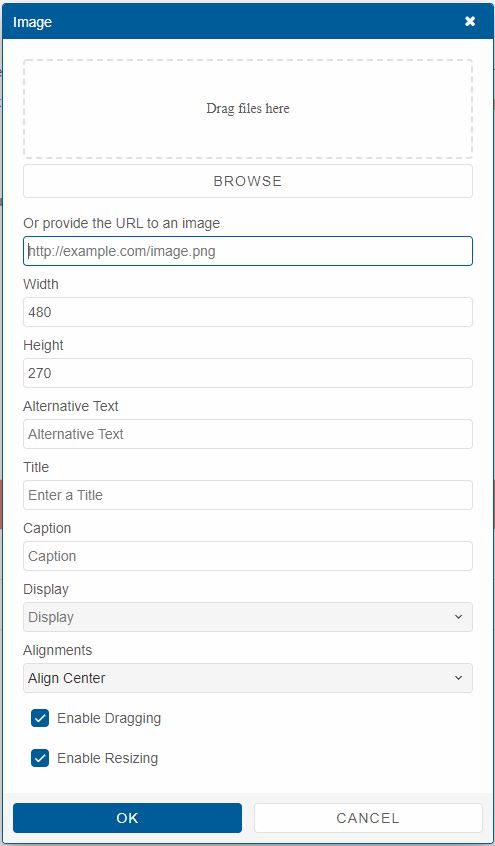Click the chevron arrow on the Display select
Image resolution: width=495 pixels, height=846 pixels.
point(458,617)
